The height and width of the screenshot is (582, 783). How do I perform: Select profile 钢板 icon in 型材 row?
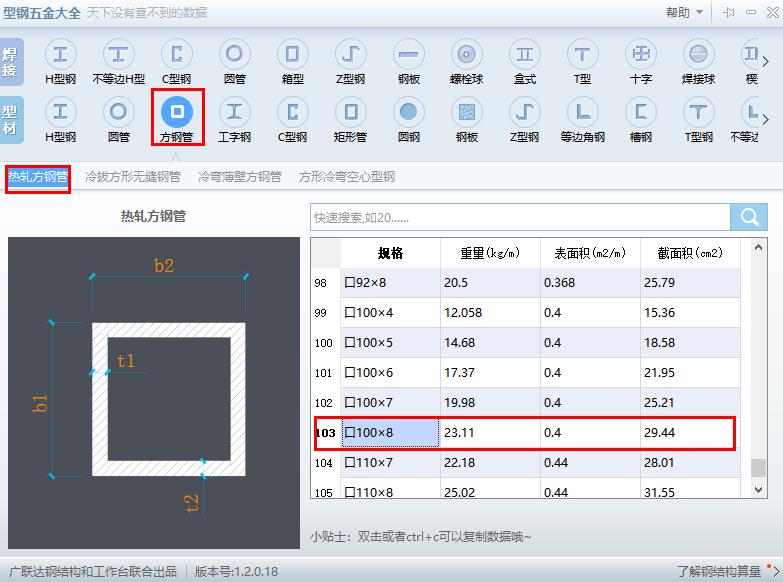[x=466, y=112]
